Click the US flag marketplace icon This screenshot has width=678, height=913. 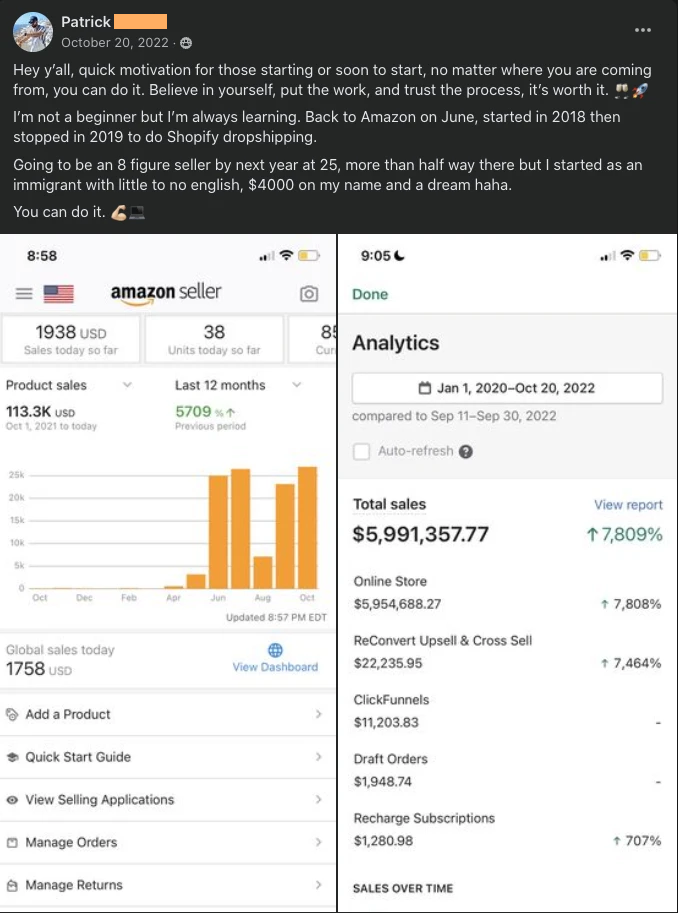[x=59, y=294]
